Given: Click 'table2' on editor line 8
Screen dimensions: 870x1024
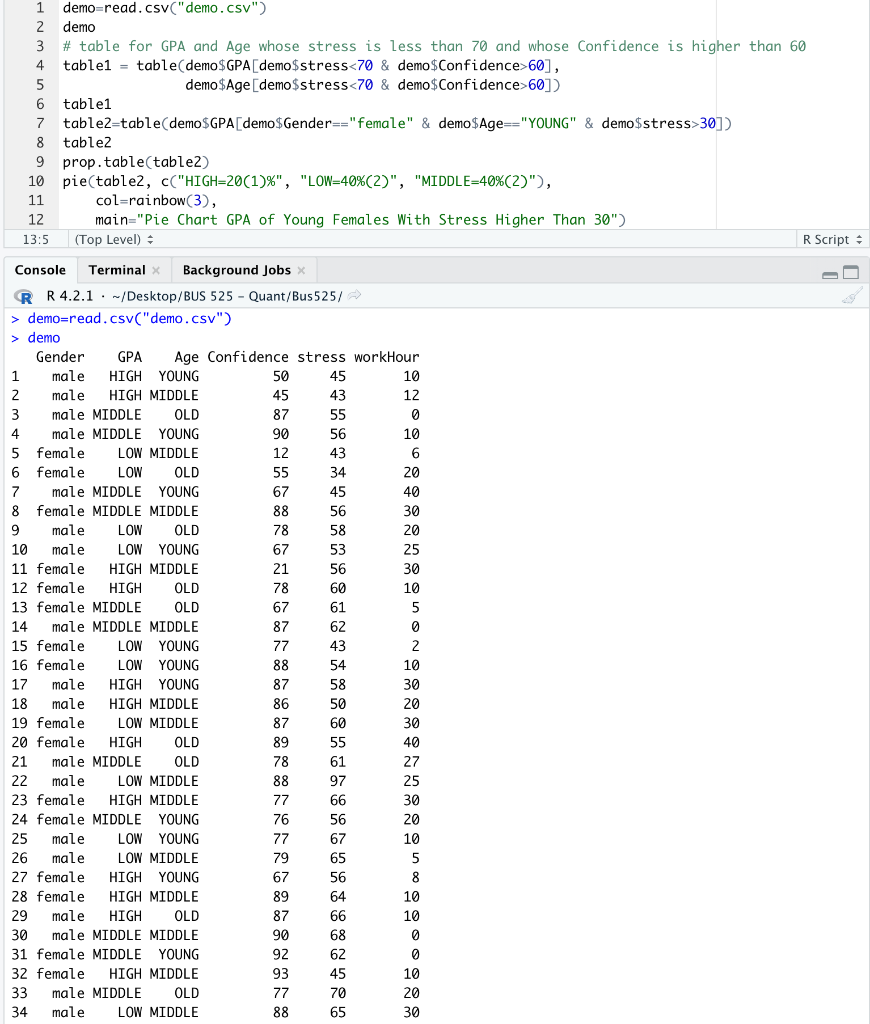Looking at the screenshot, I should 87,143.
